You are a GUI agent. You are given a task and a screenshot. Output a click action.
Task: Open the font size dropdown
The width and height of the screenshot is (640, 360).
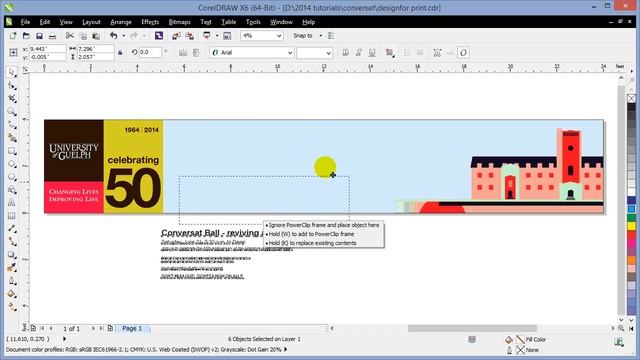point(328,53)
